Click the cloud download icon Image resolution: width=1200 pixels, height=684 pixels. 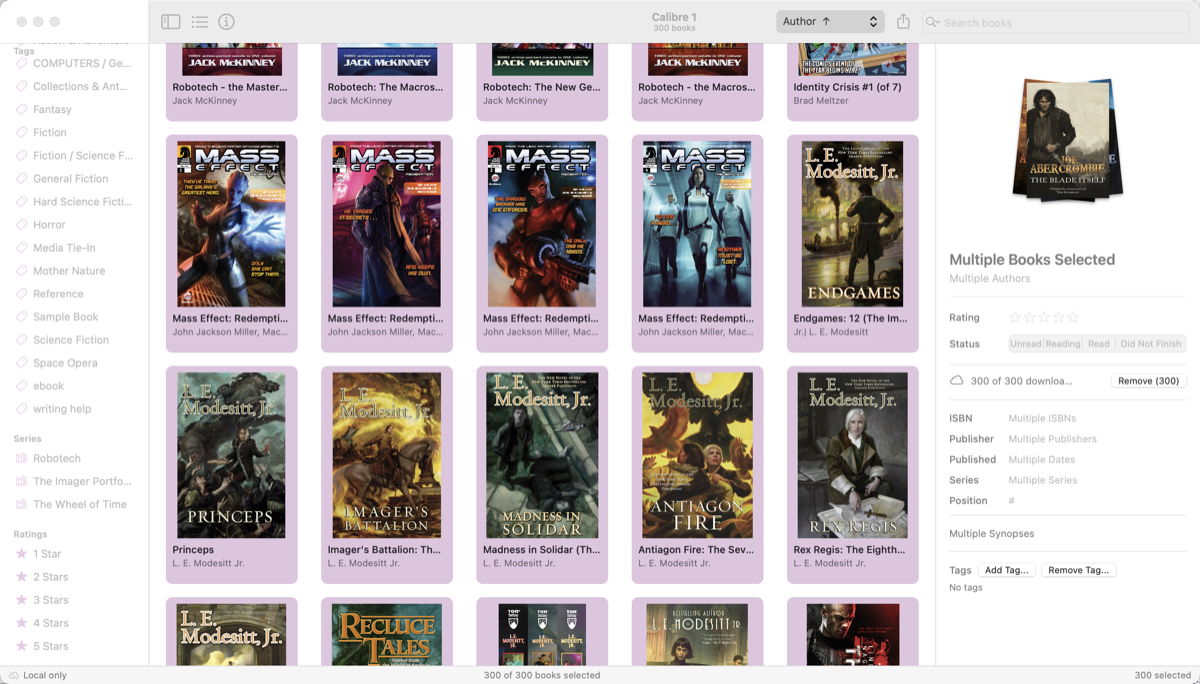tap(957, 380)
